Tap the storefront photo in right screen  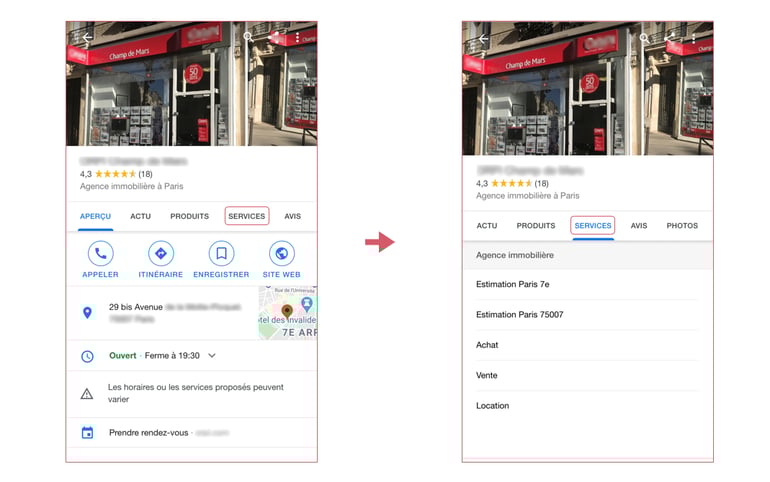(587, 88)
